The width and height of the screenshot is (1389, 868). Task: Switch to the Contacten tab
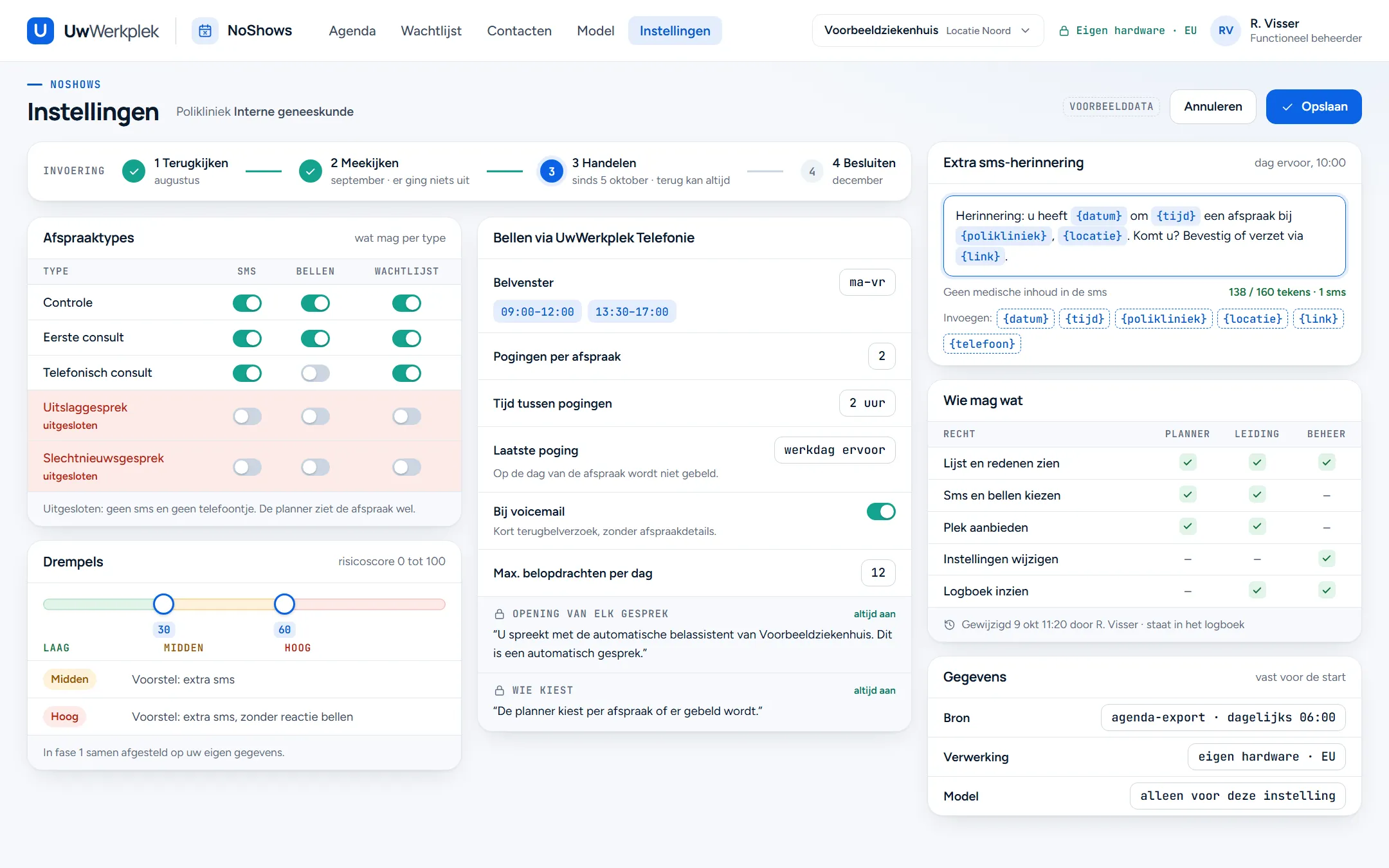pyautogui.click(x=519, y=30)
